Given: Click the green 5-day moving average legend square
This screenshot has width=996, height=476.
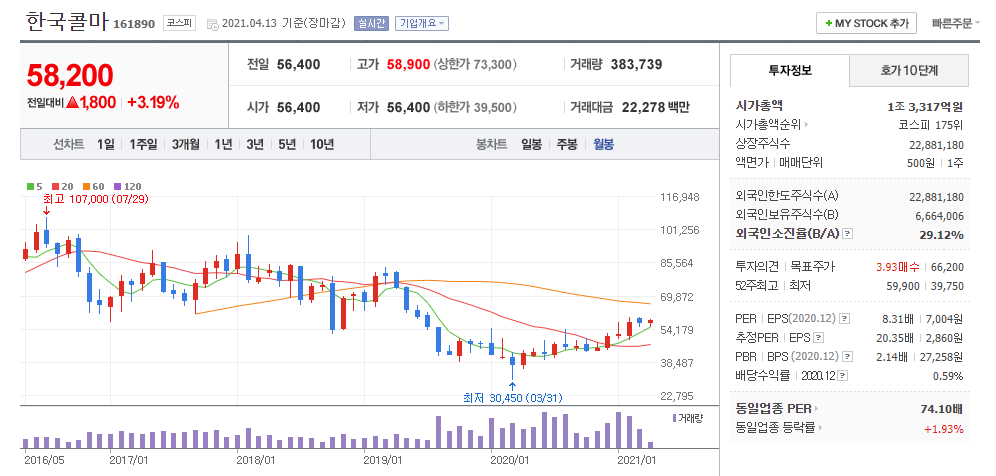Looking at the screenshot, I should (x=30, y=187).
